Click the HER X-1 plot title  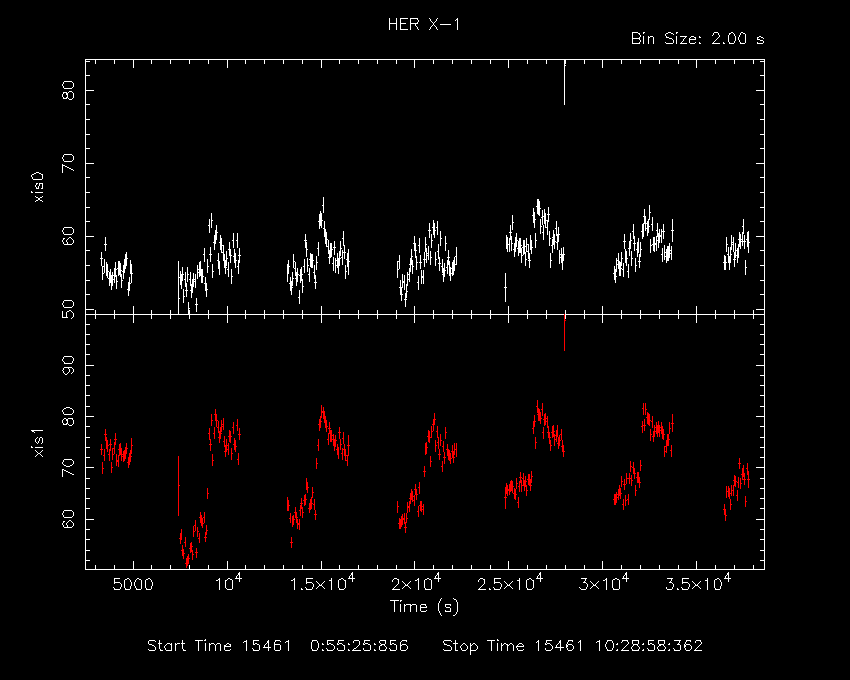424,24
